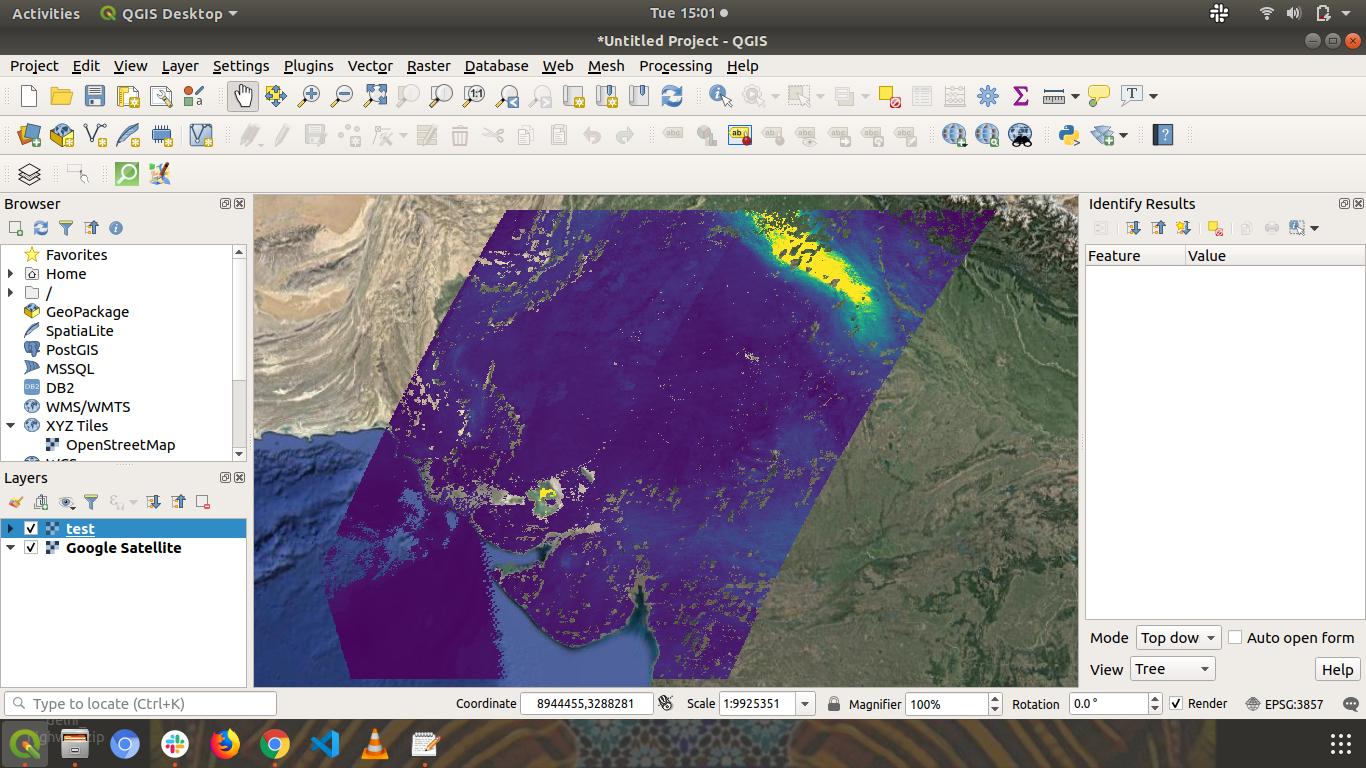
Task: Toggle visibility of Google Satellite layer
Action: click(31, 547)
